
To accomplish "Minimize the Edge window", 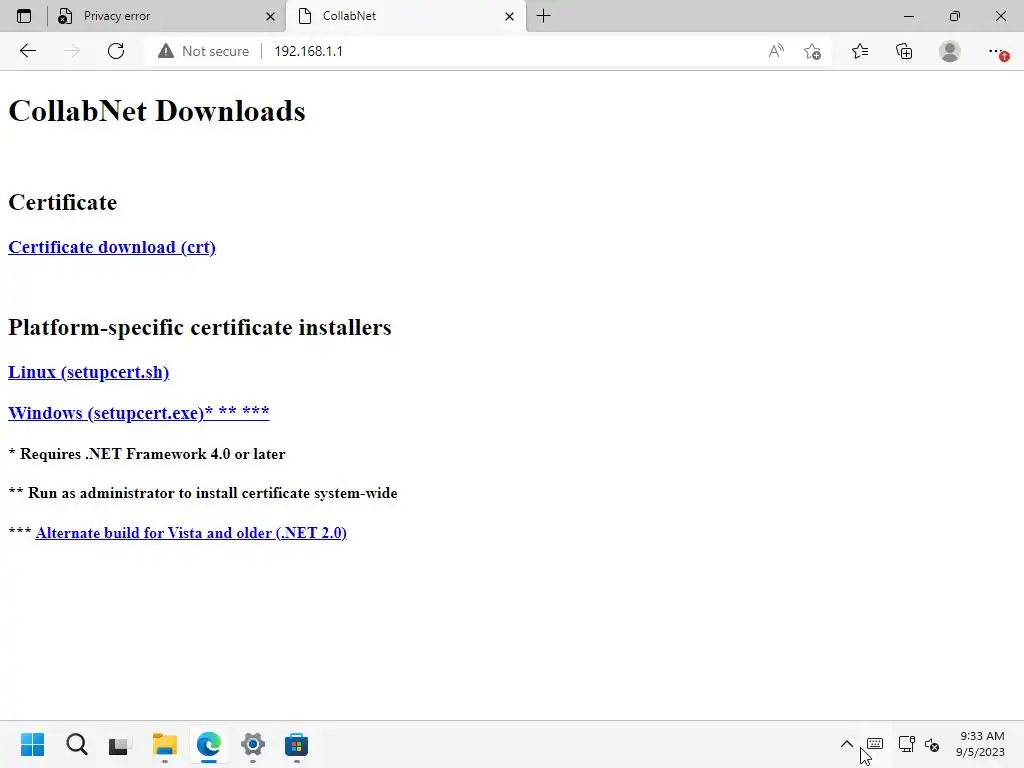I will tap(908, 16).
